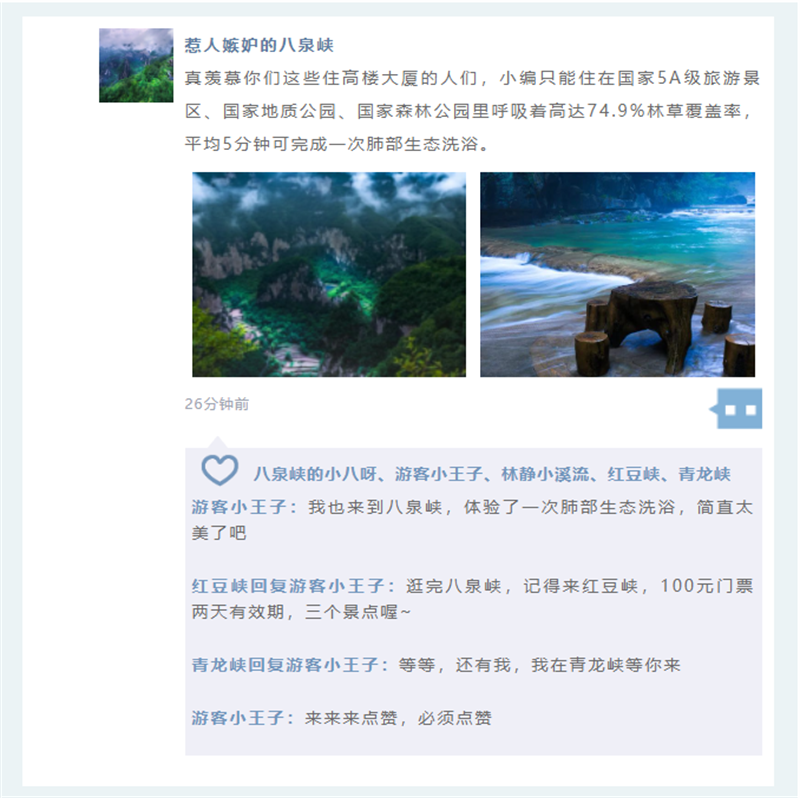Viewport: 800px width, 798px height.
Task: Click the heart like icon
Action: (x=220, y=470)
